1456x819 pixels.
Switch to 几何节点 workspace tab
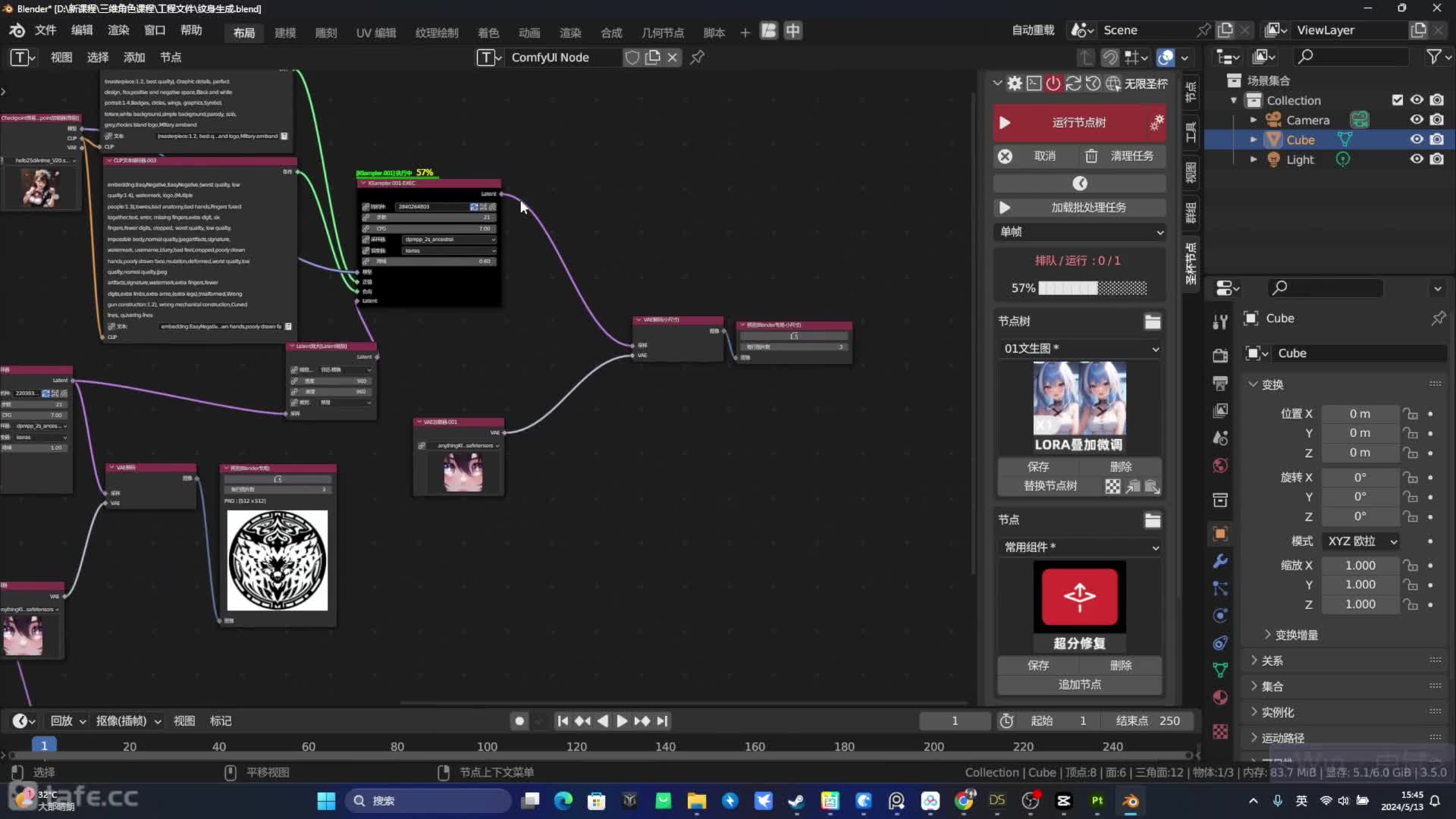coord(663,33)
